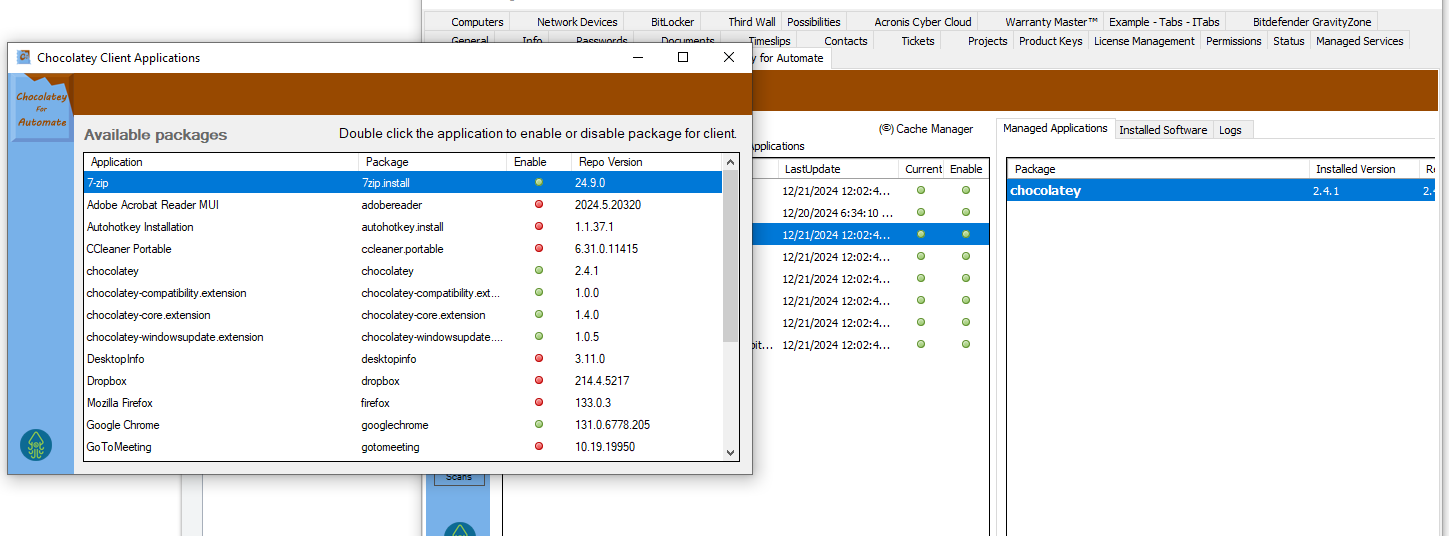The width and height of the screenshot is (1449, 536).
Task: Click the teal squid logo icon
Action: point(36,445)
